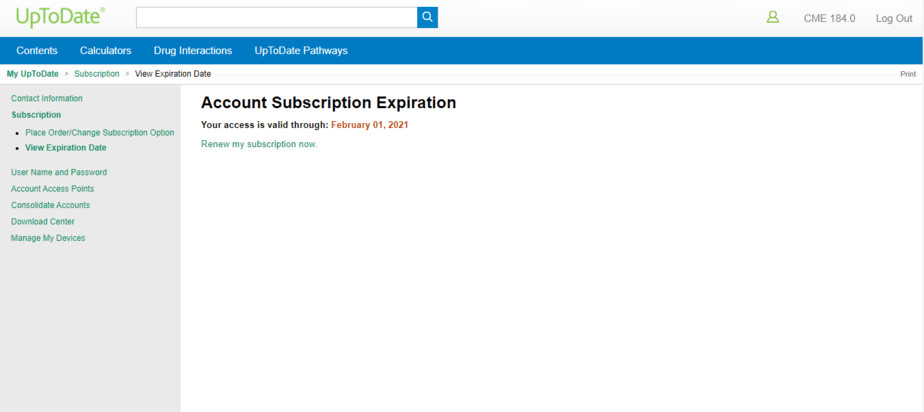Go to UpToDate Pathways

click(301, 51)
